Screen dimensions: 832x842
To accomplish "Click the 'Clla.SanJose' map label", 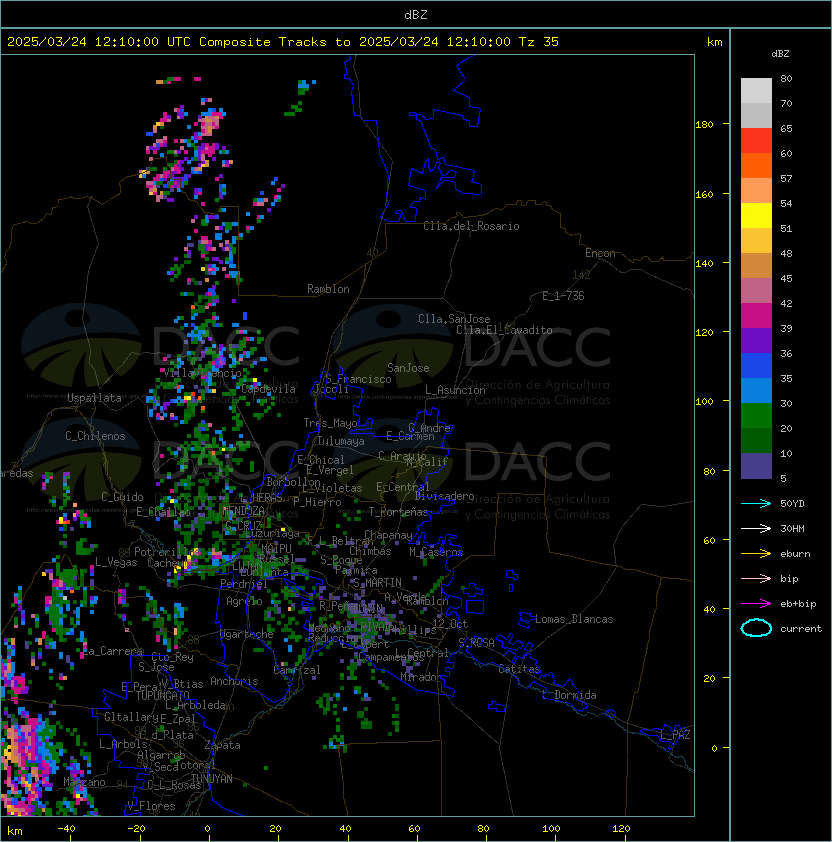I will click(454, 319).
